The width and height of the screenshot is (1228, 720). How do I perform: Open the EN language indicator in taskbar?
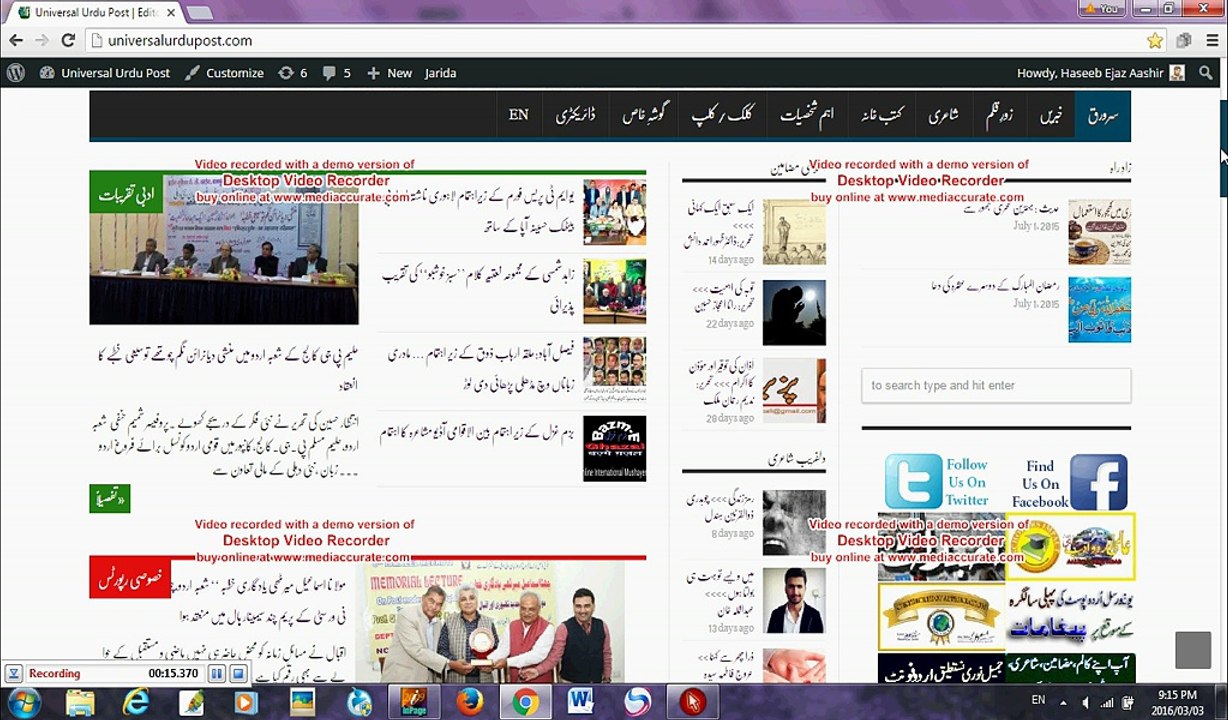pyautogui.click(x=1038, y=700)
